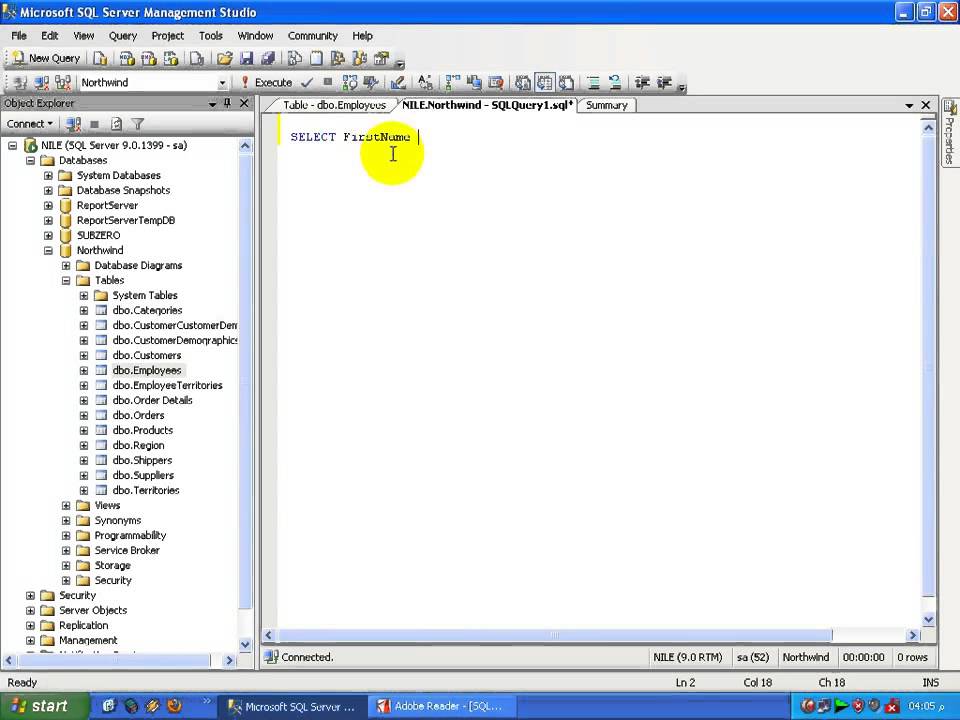Screen dimensions: 960x720
Task: Switch to the Summary tab
Action: point(606,105)
